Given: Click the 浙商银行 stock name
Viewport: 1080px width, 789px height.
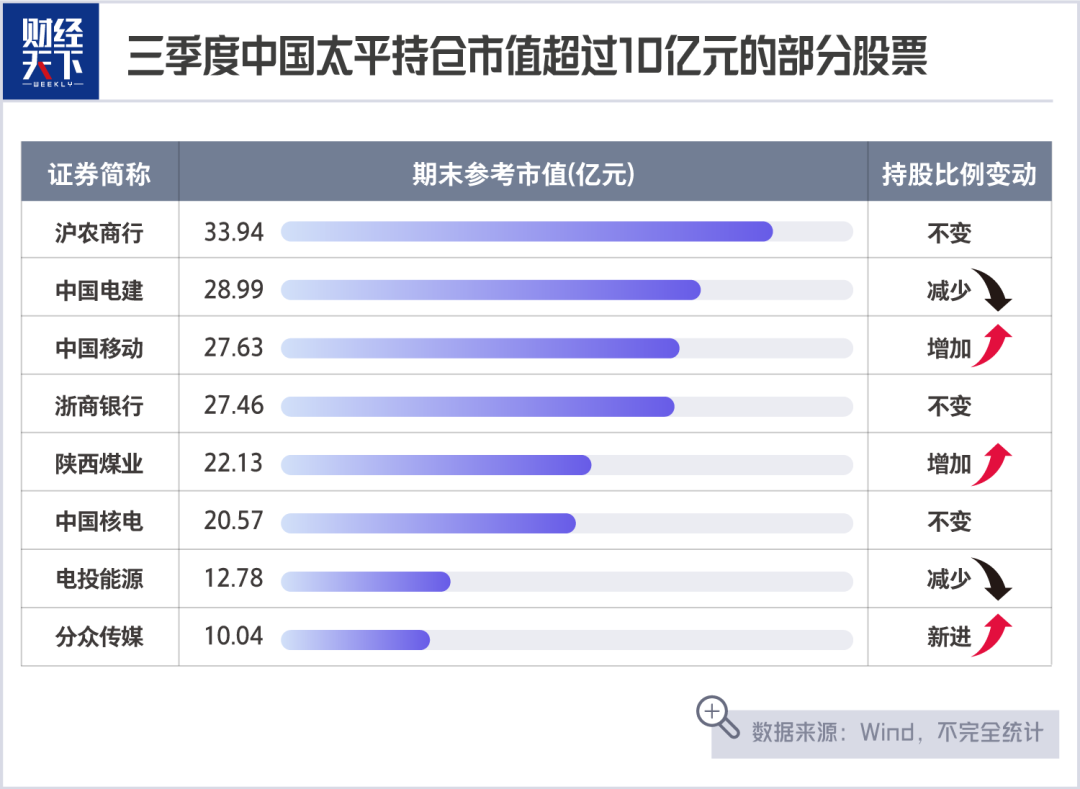Looking at the screenshot, I should tap(100, 406).
